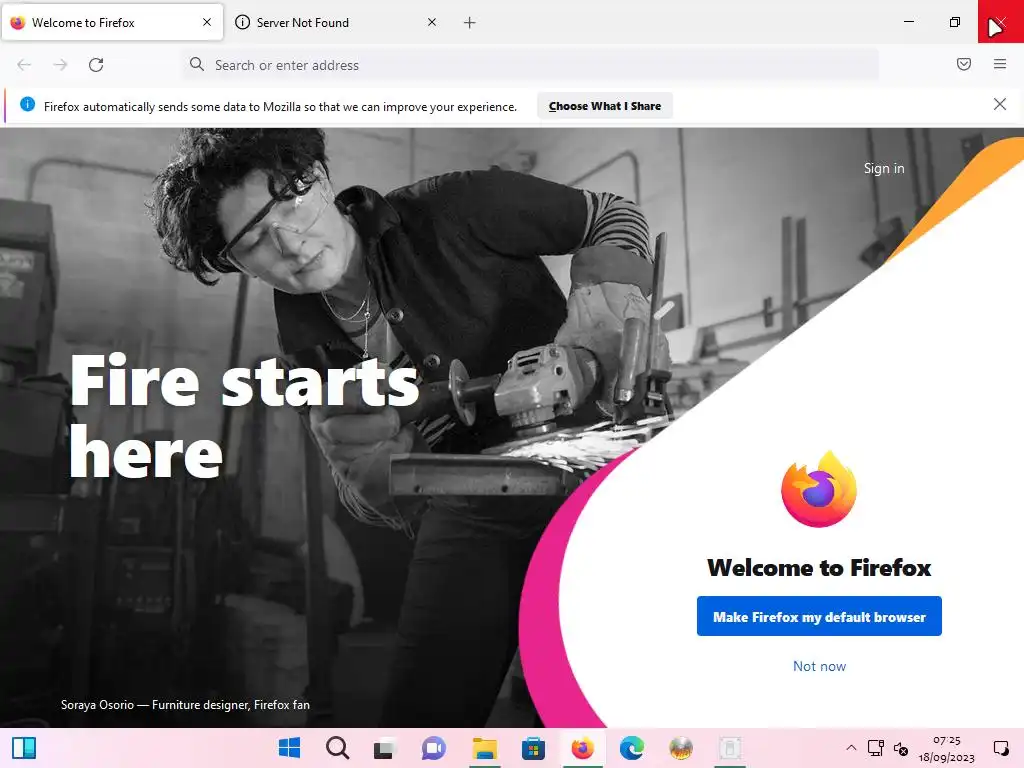Go forward using the forward arrow
The width and height of the screenshot is (1024, 768).
pos(60,65)
